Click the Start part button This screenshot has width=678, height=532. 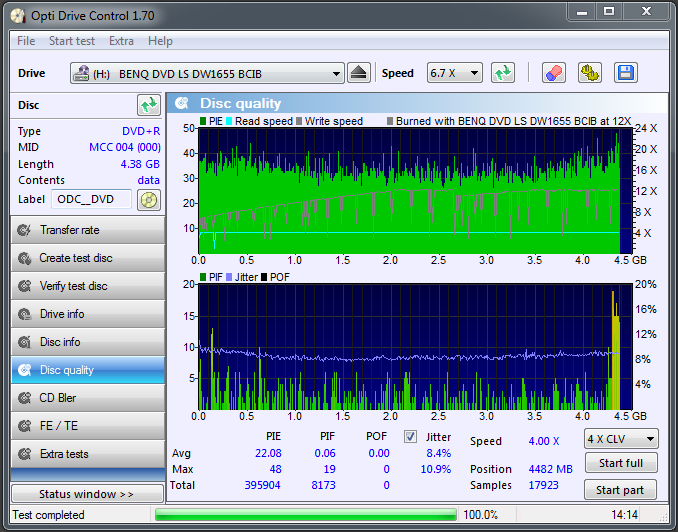(620, 490)
